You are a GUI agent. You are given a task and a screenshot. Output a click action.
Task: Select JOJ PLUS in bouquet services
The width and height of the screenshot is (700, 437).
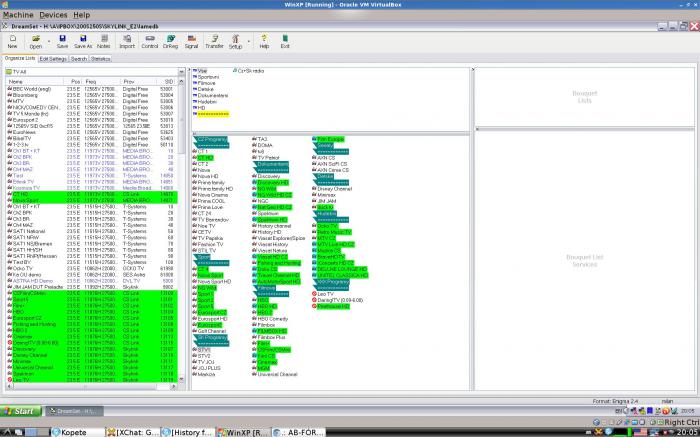[206, 368]
